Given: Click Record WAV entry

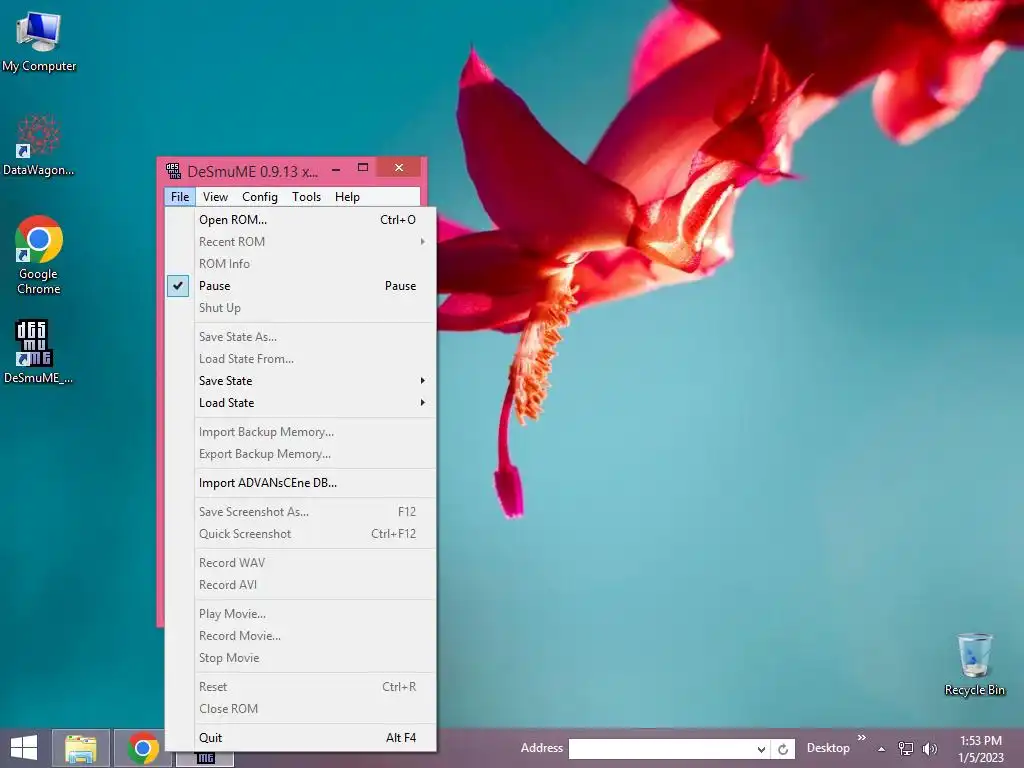Looking at the screenshot, I should (300, 563).
